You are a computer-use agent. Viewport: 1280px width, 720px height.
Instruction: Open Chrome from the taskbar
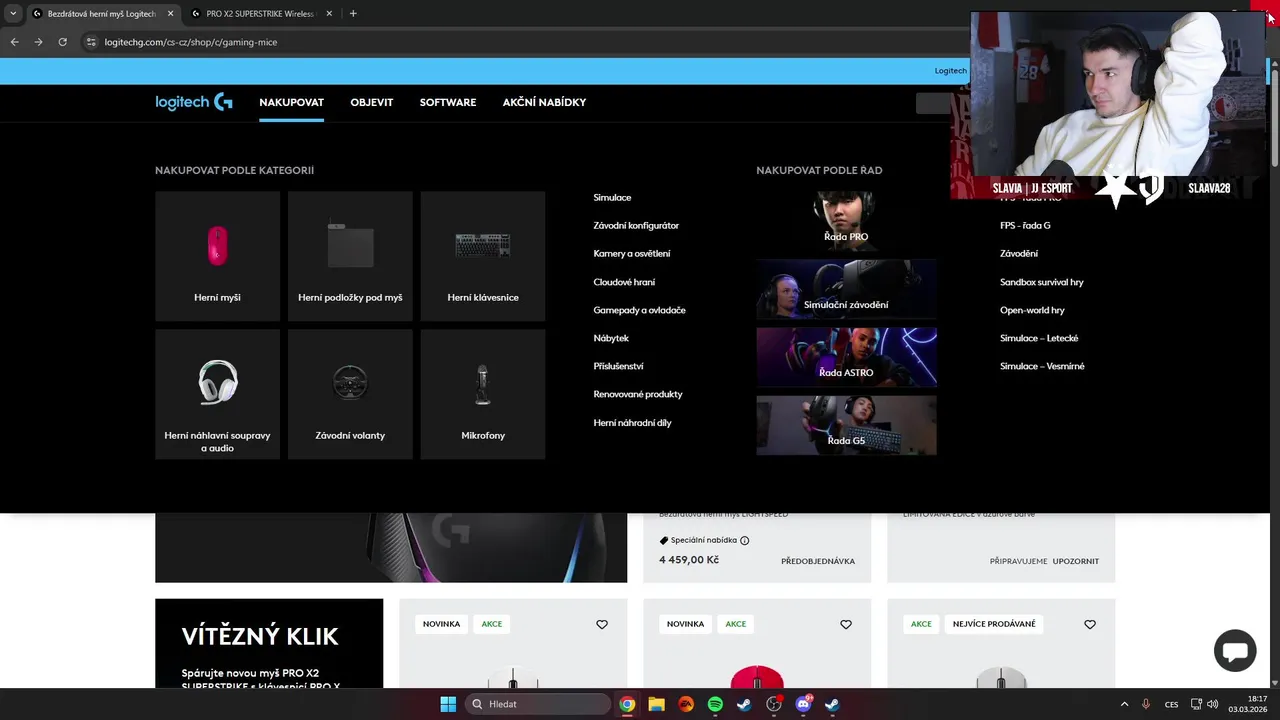click(627, 704)
